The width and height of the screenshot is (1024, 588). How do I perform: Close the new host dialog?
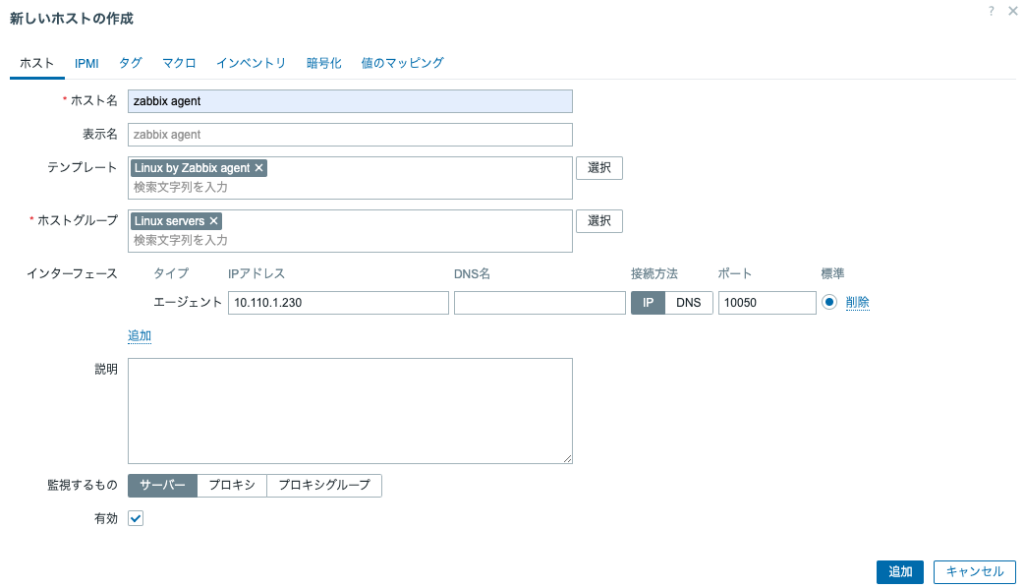1012,11
